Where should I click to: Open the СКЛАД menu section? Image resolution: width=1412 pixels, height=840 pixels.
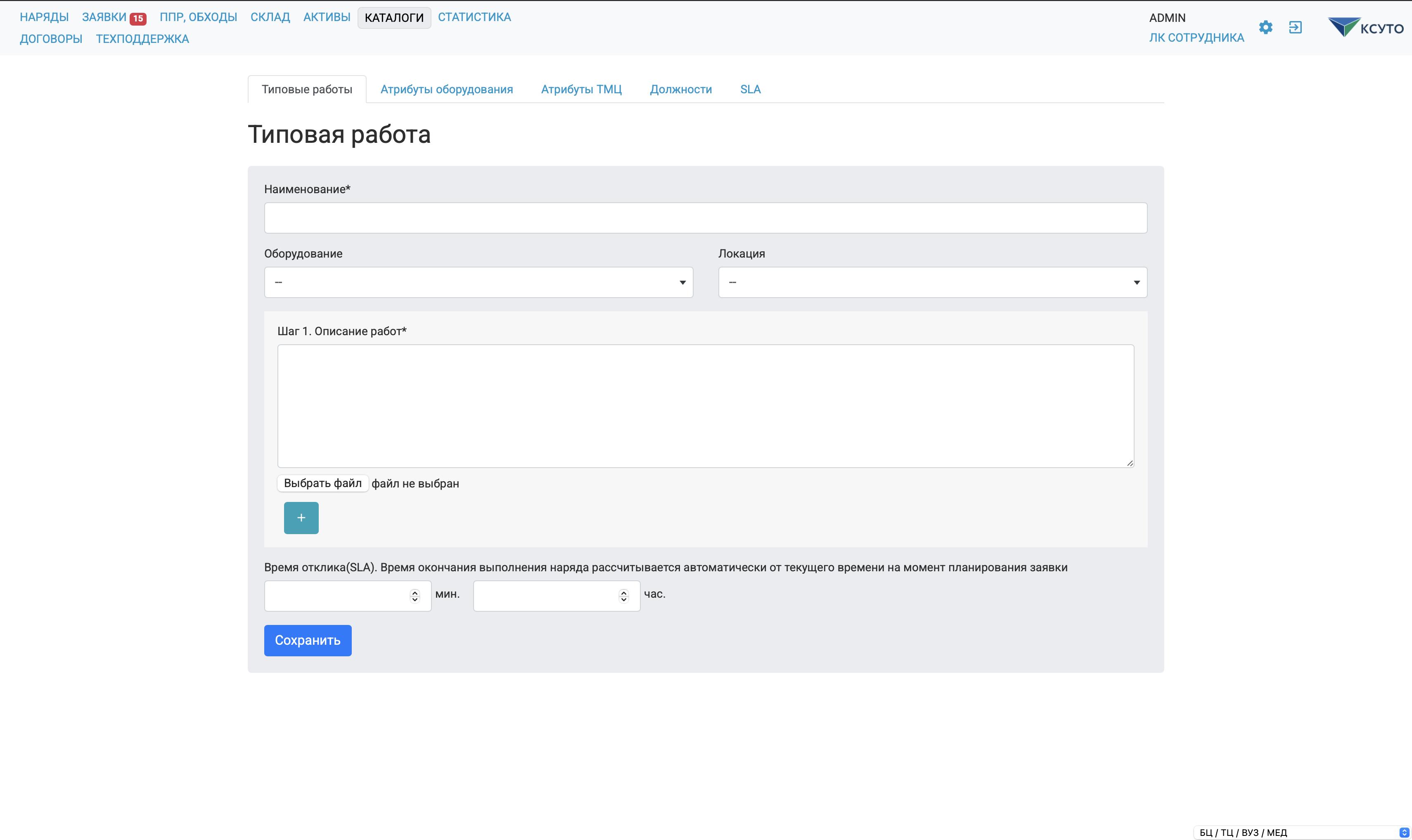click(270, 17)
